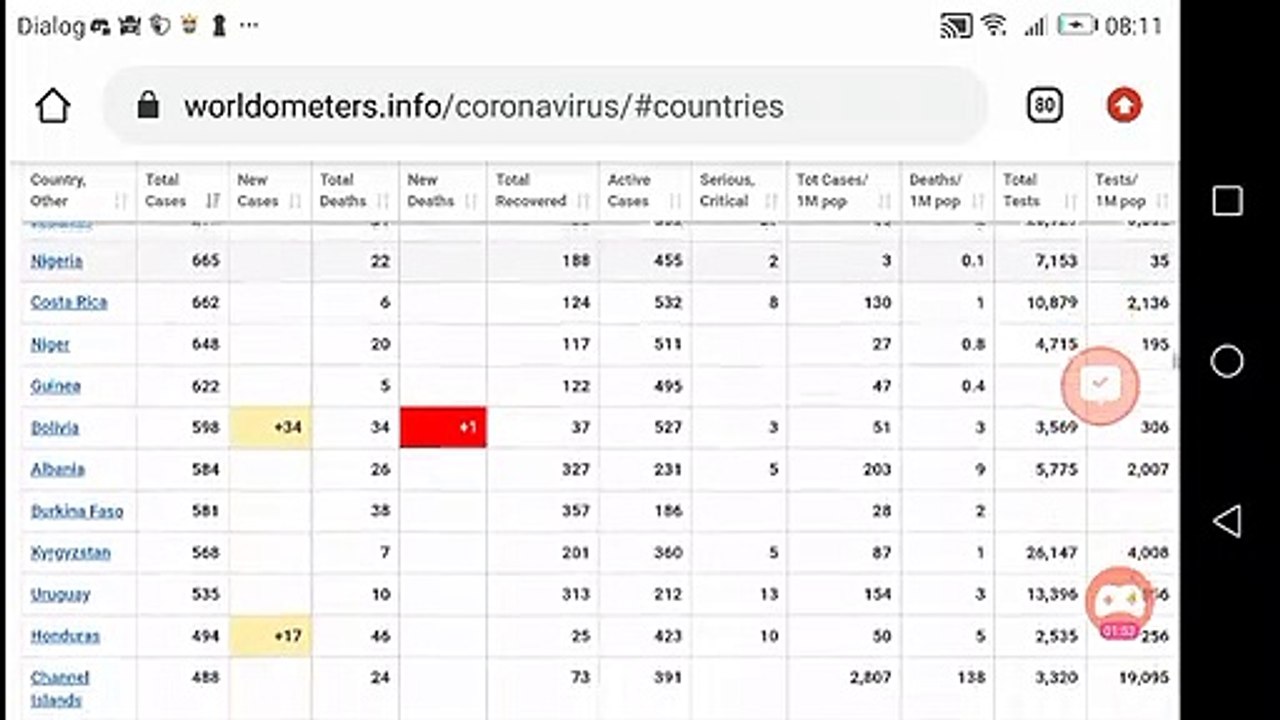The height and width of the screenshot is (720, 1280).
Task: Tap the padlock icon in address bar
Action: coord(148,105)
